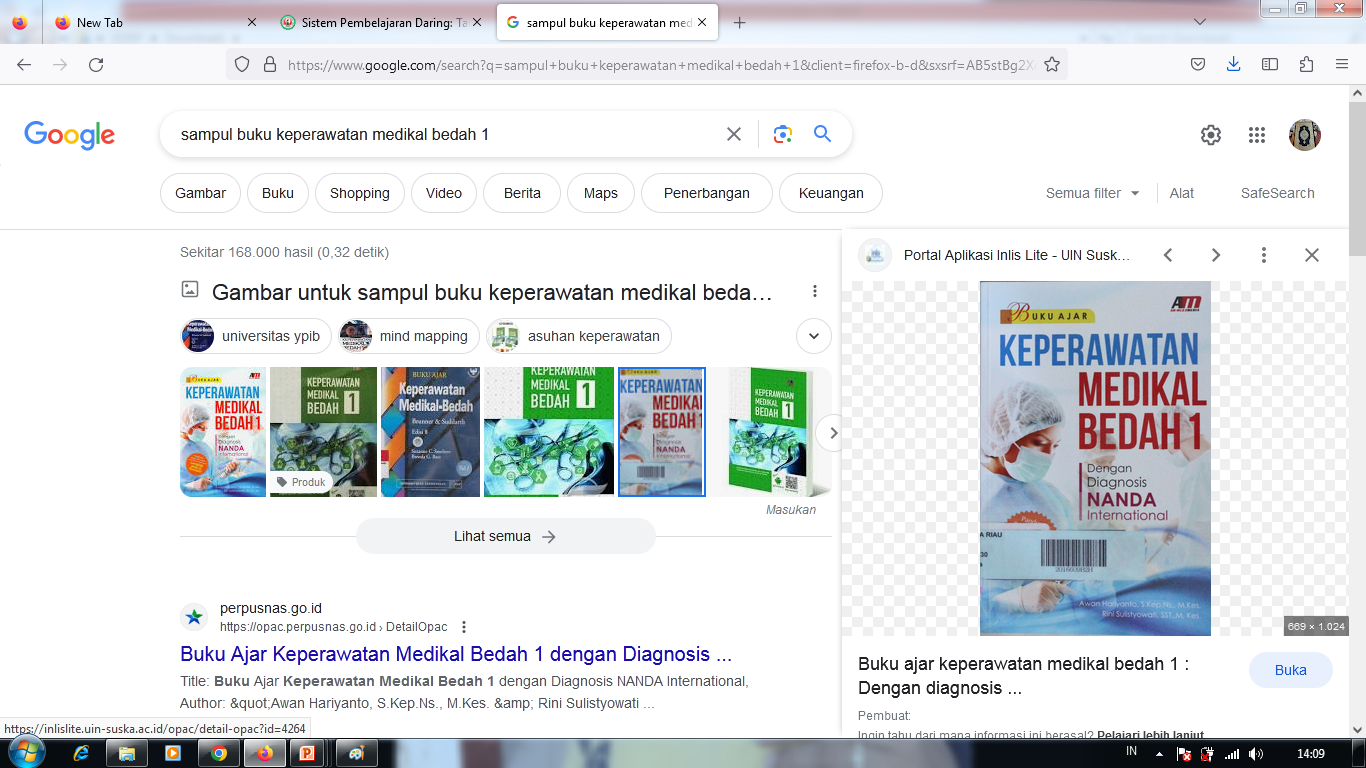1366x768 pixels.
Task: Clear search text with X icon
Action: [x=734, y=134]
